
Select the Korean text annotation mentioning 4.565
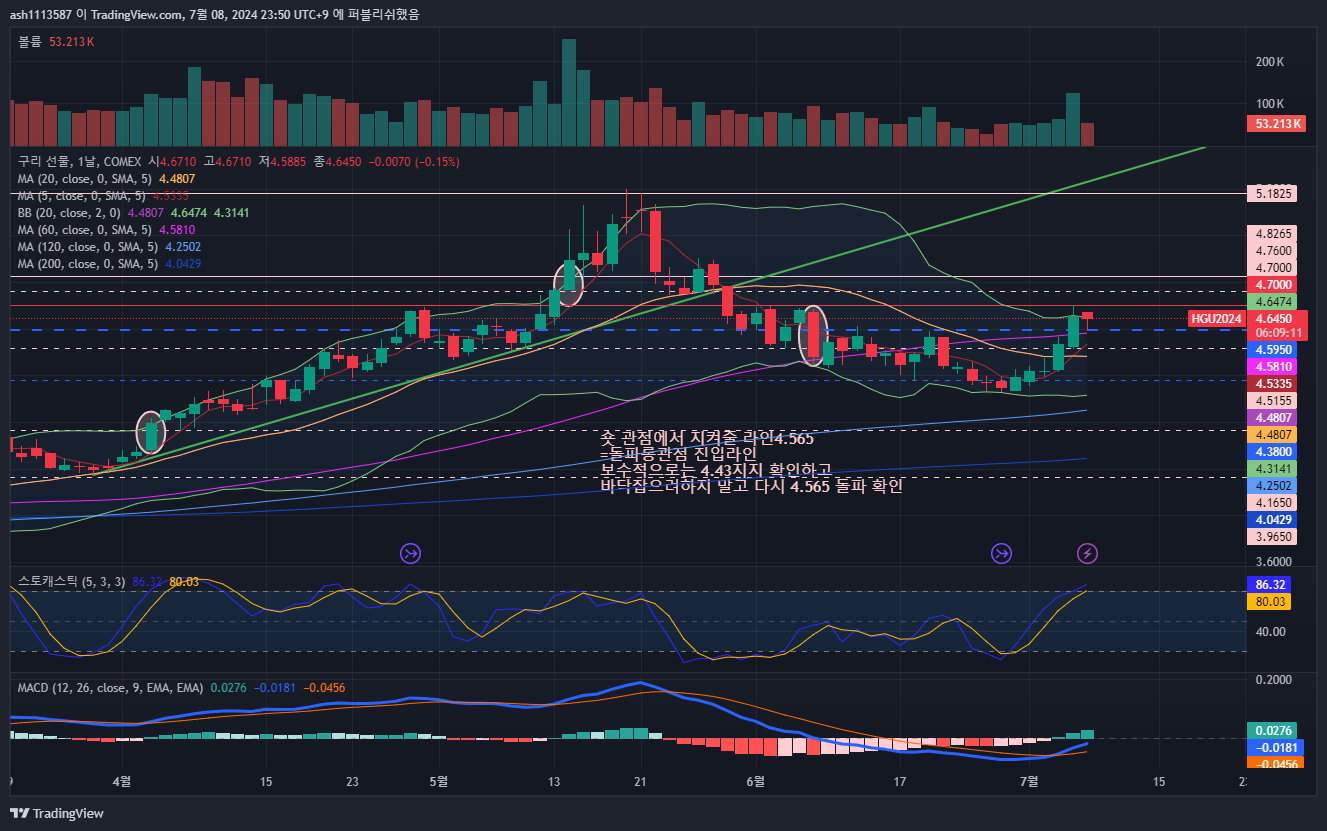click(750, 462)
